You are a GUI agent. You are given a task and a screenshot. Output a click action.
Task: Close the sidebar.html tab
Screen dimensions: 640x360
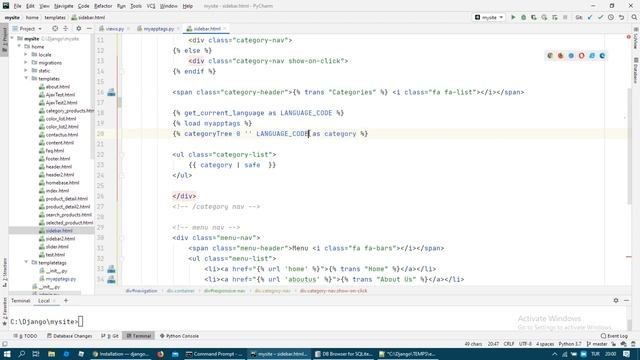pyautogui.click(x=224, y=29)
